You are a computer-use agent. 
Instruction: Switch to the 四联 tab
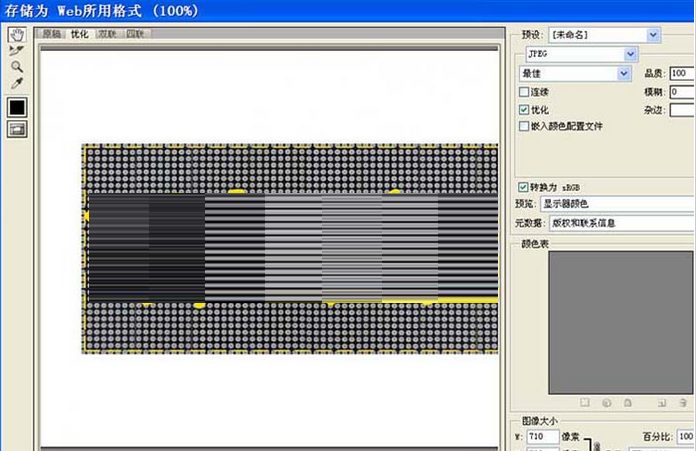coord(135,34)
